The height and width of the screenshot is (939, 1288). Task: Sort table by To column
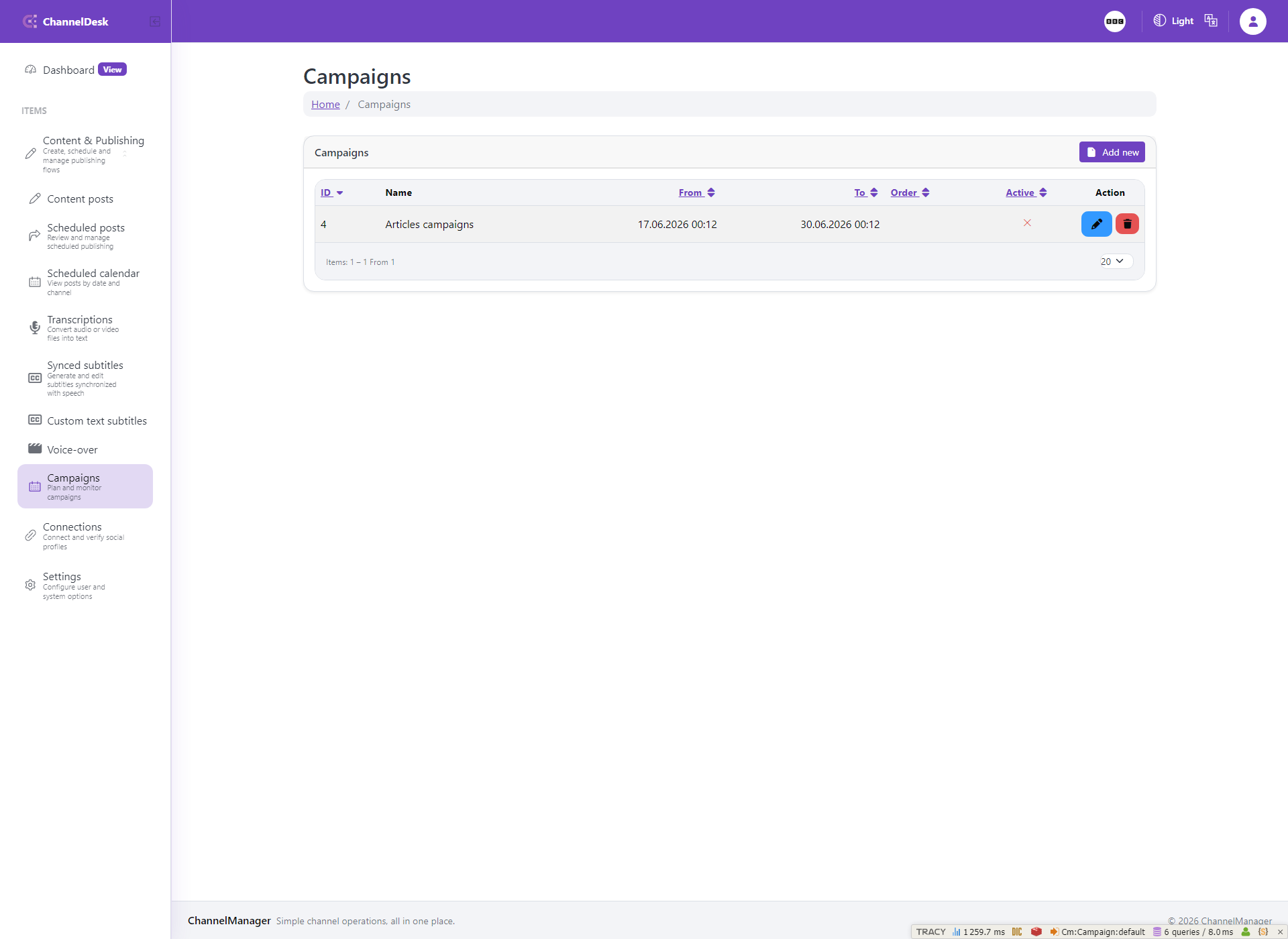[866, 192]
